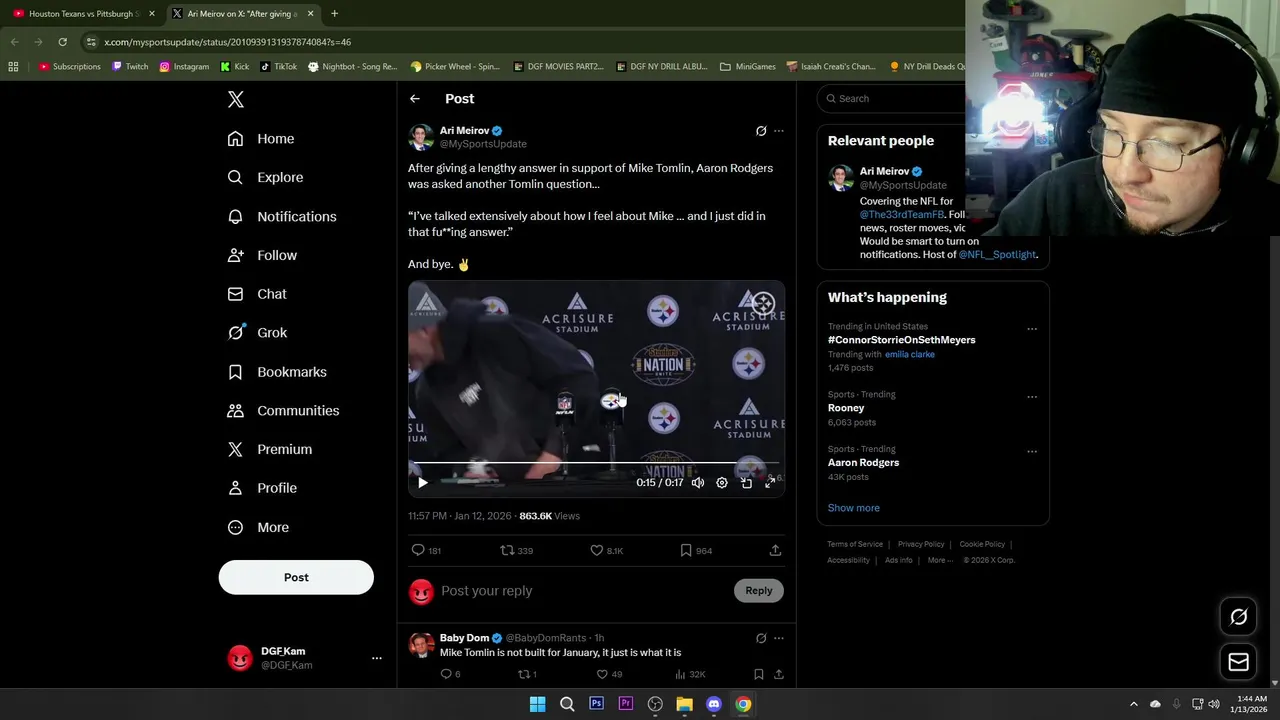Click the Reply button
This screenshot has height=720, width=1280.
759,591
